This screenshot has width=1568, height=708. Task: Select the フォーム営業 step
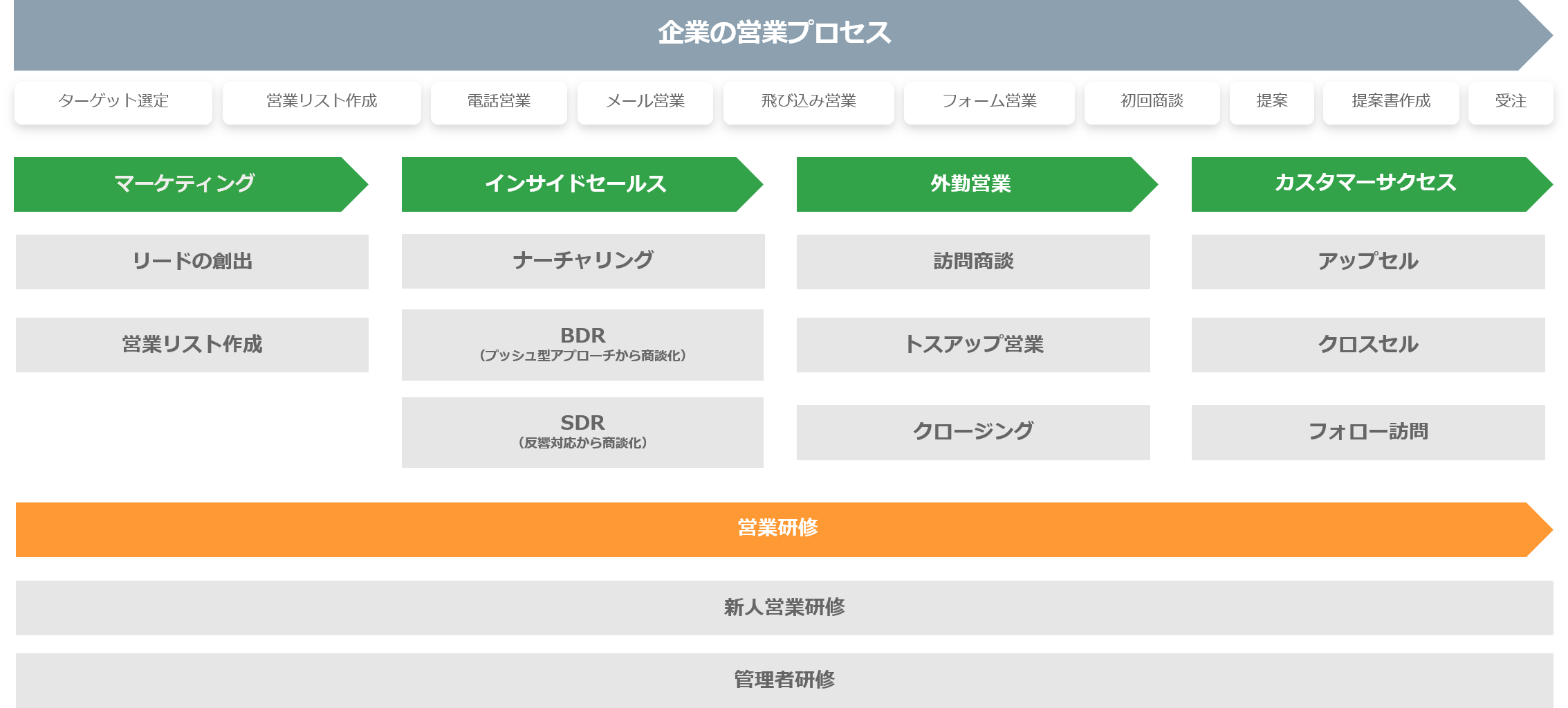tap(989, 102)
